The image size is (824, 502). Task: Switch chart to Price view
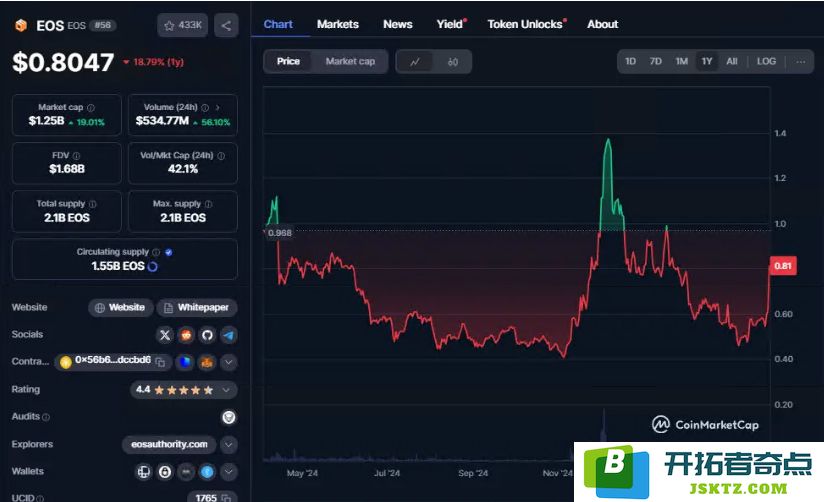coord(288,62)
